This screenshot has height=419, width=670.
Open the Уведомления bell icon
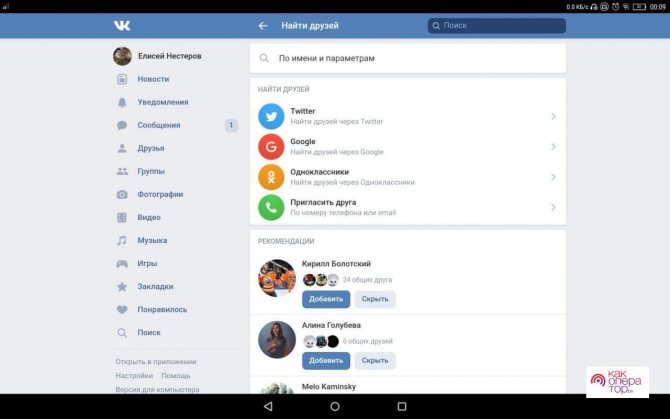pyautogui.click(x=122, y=102)
